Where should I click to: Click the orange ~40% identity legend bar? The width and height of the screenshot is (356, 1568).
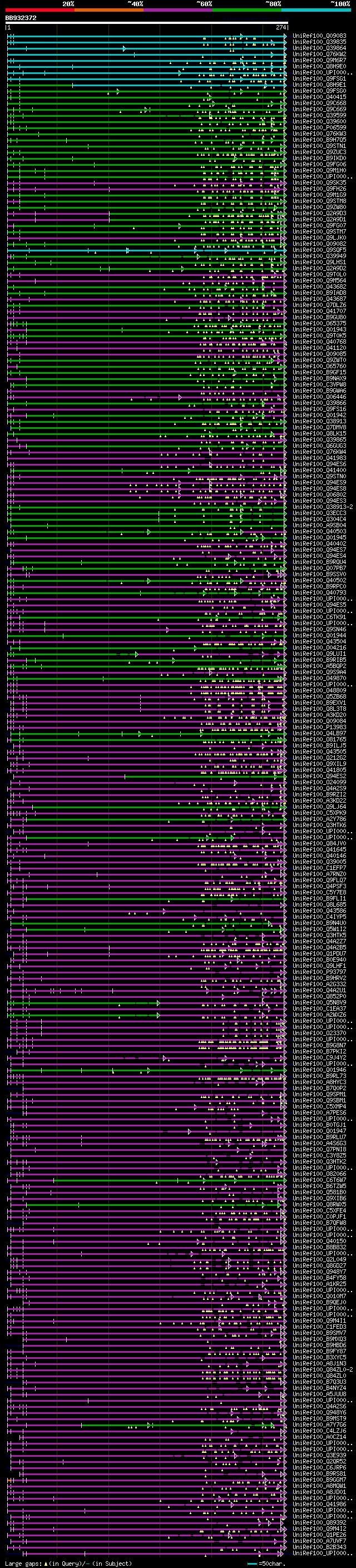[109, 10]
